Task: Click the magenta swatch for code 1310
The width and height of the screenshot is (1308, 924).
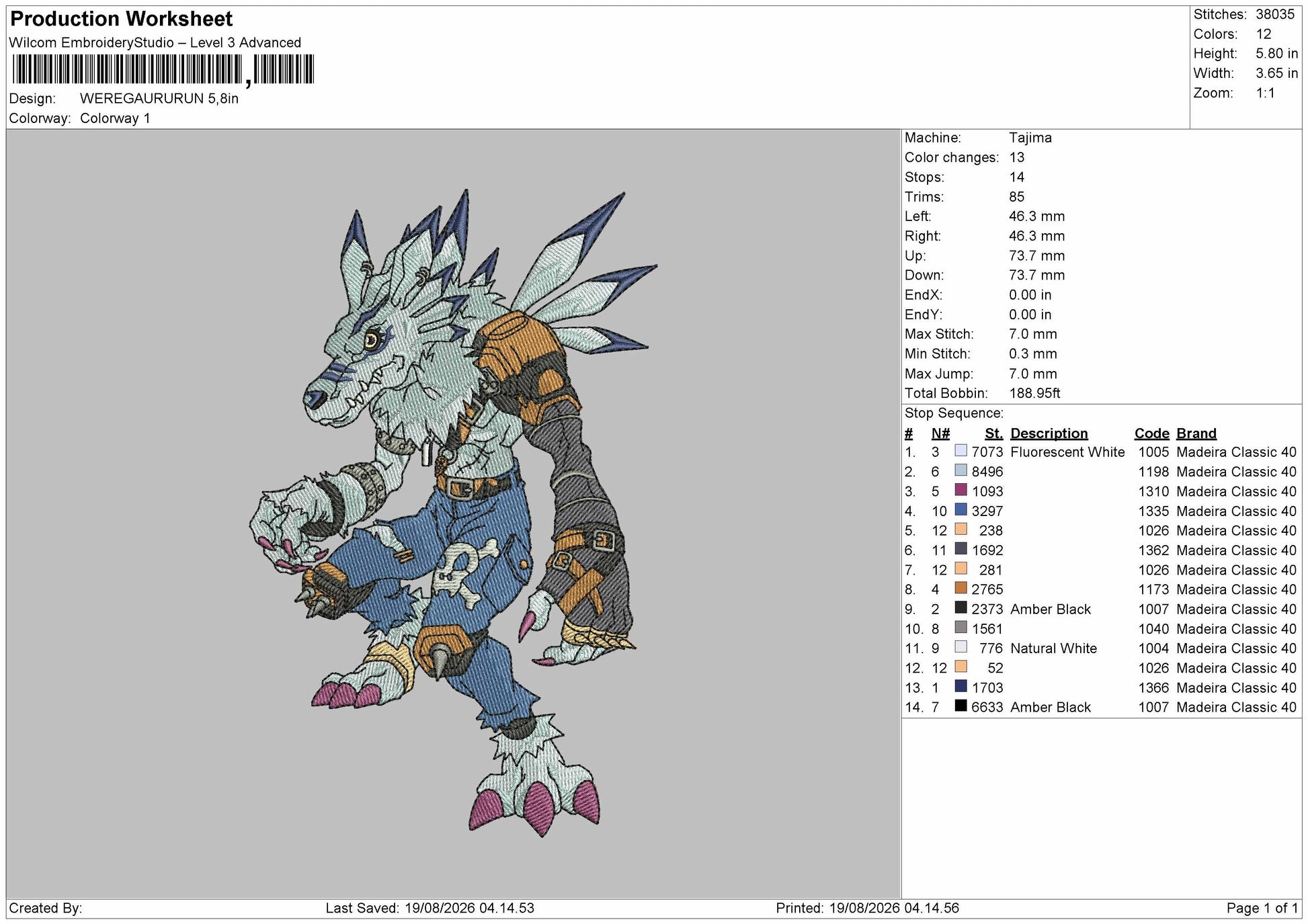Action: tap(960, 490)
